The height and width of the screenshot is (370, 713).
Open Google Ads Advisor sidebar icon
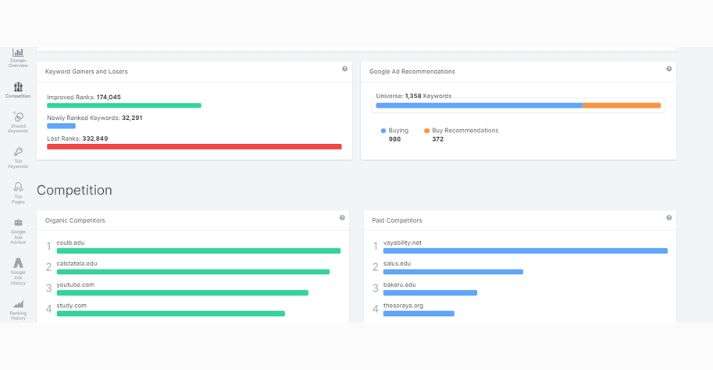point(18,231)
